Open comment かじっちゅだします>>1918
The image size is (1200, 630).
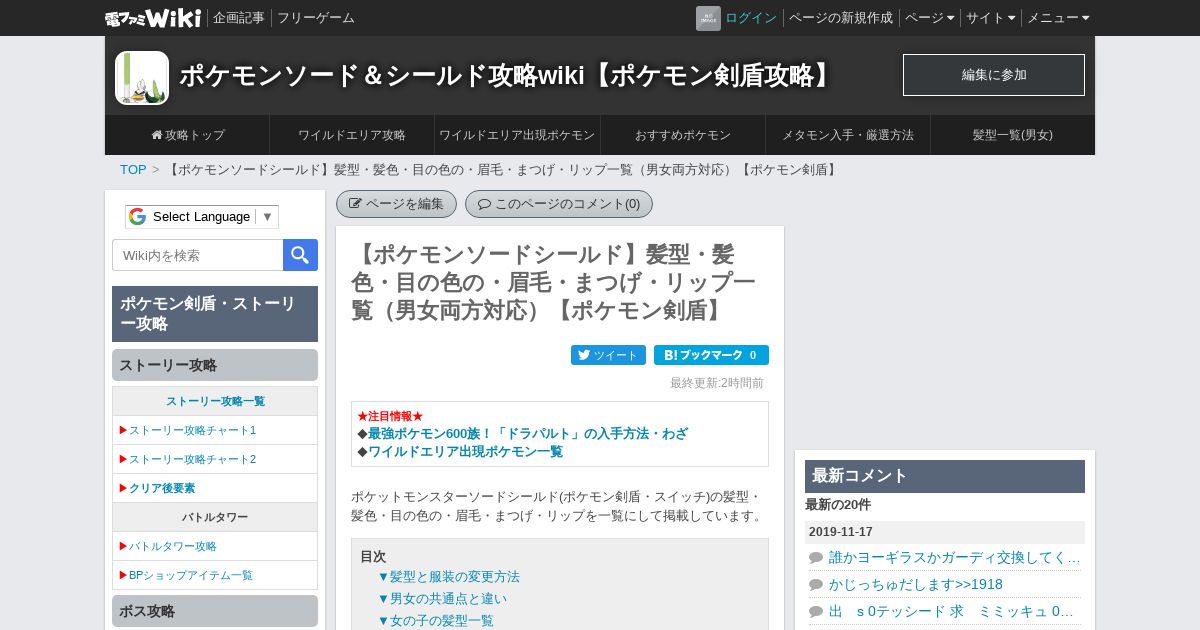[x=916, y=584]
